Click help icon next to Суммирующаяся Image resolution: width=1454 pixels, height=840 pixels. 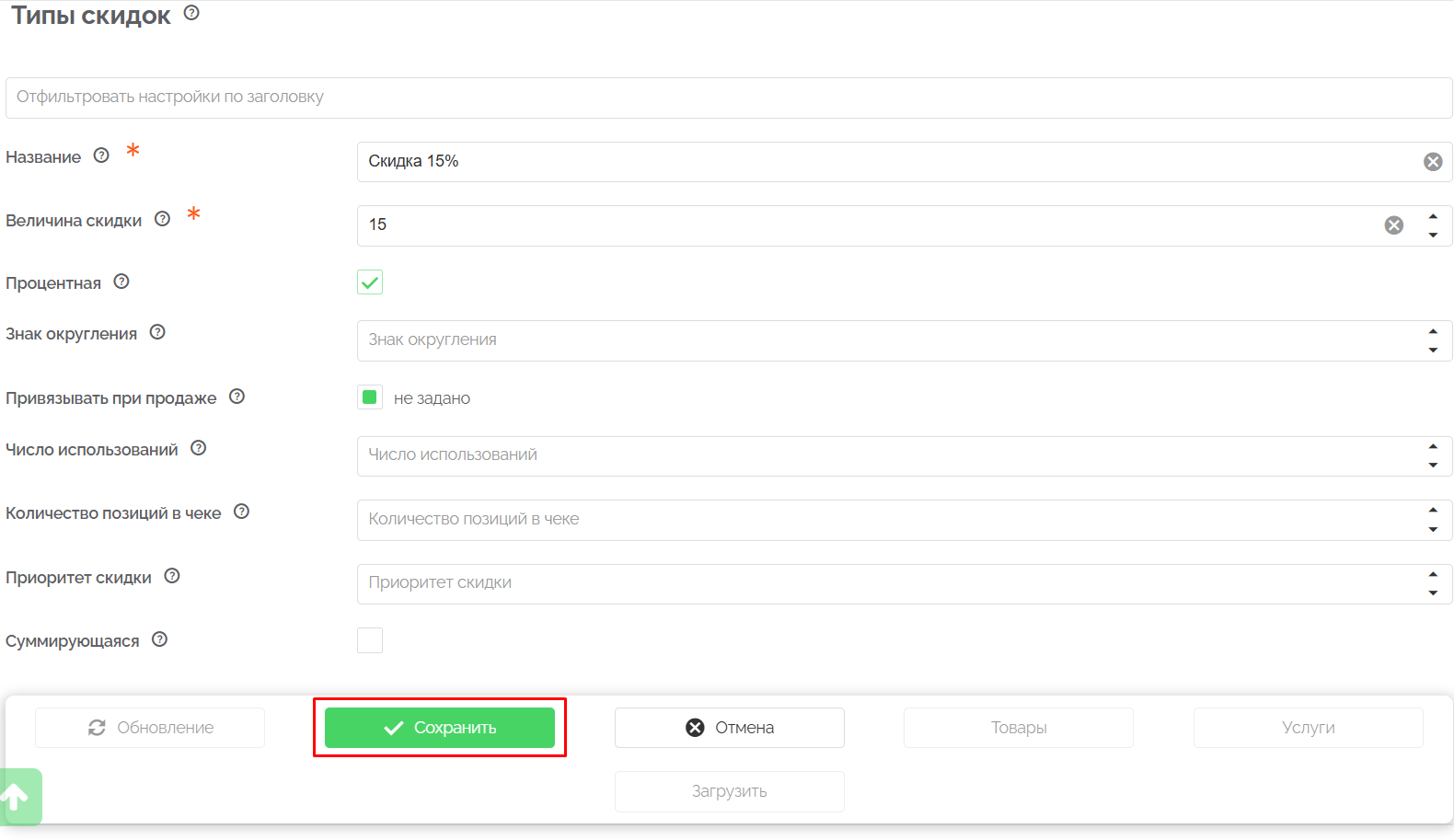click(x=159, y=639)
